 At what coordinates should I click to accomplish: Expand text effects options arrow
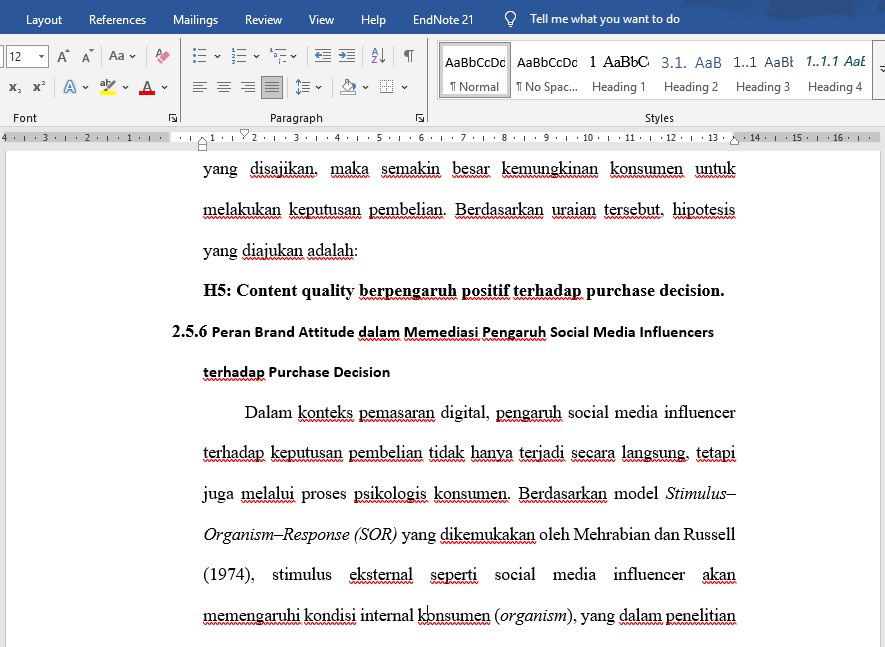coord(85,88)
